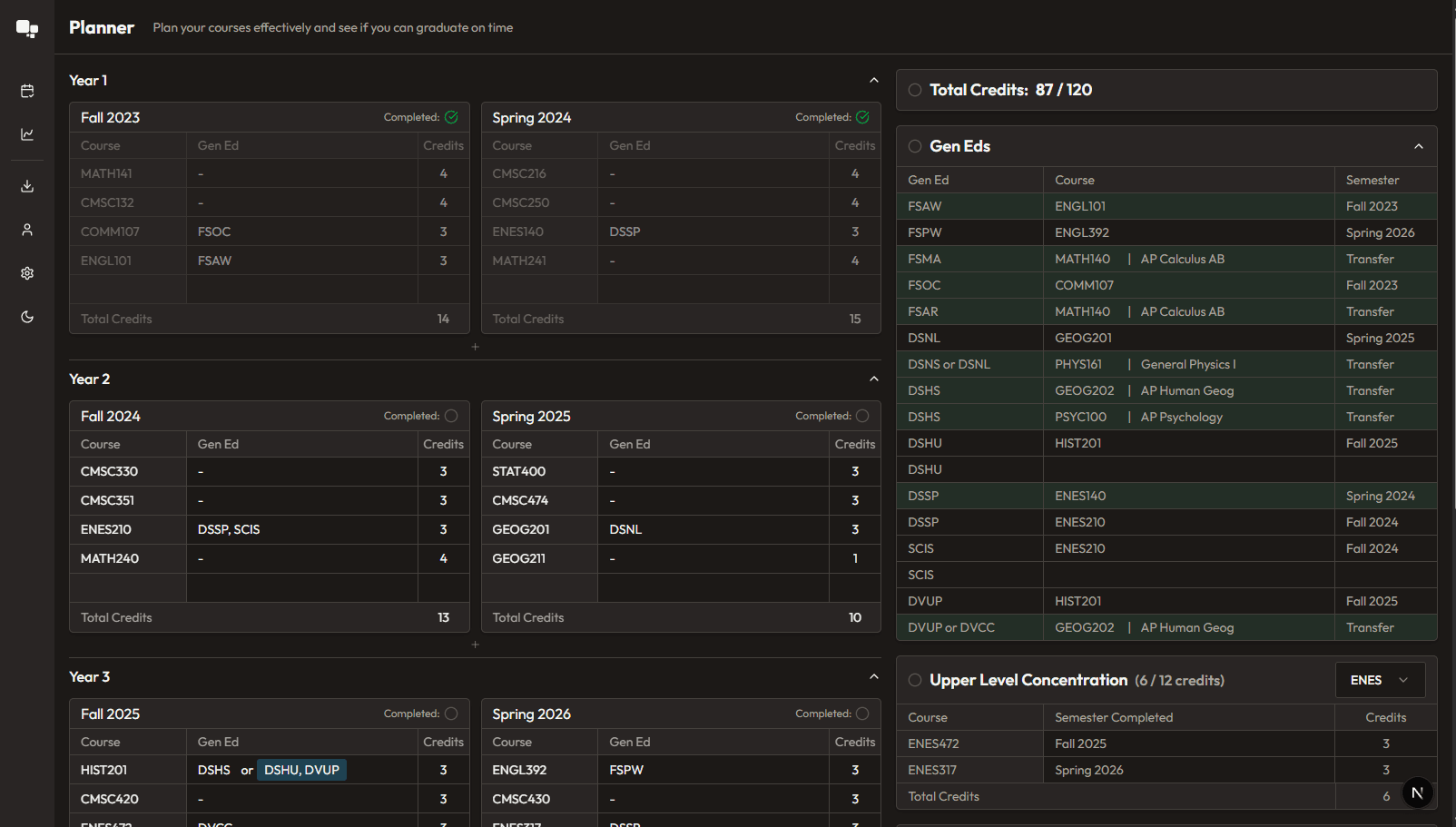Collapse the Year 1 section
The width and height of the screenshot is (1456, 827).
874,80
